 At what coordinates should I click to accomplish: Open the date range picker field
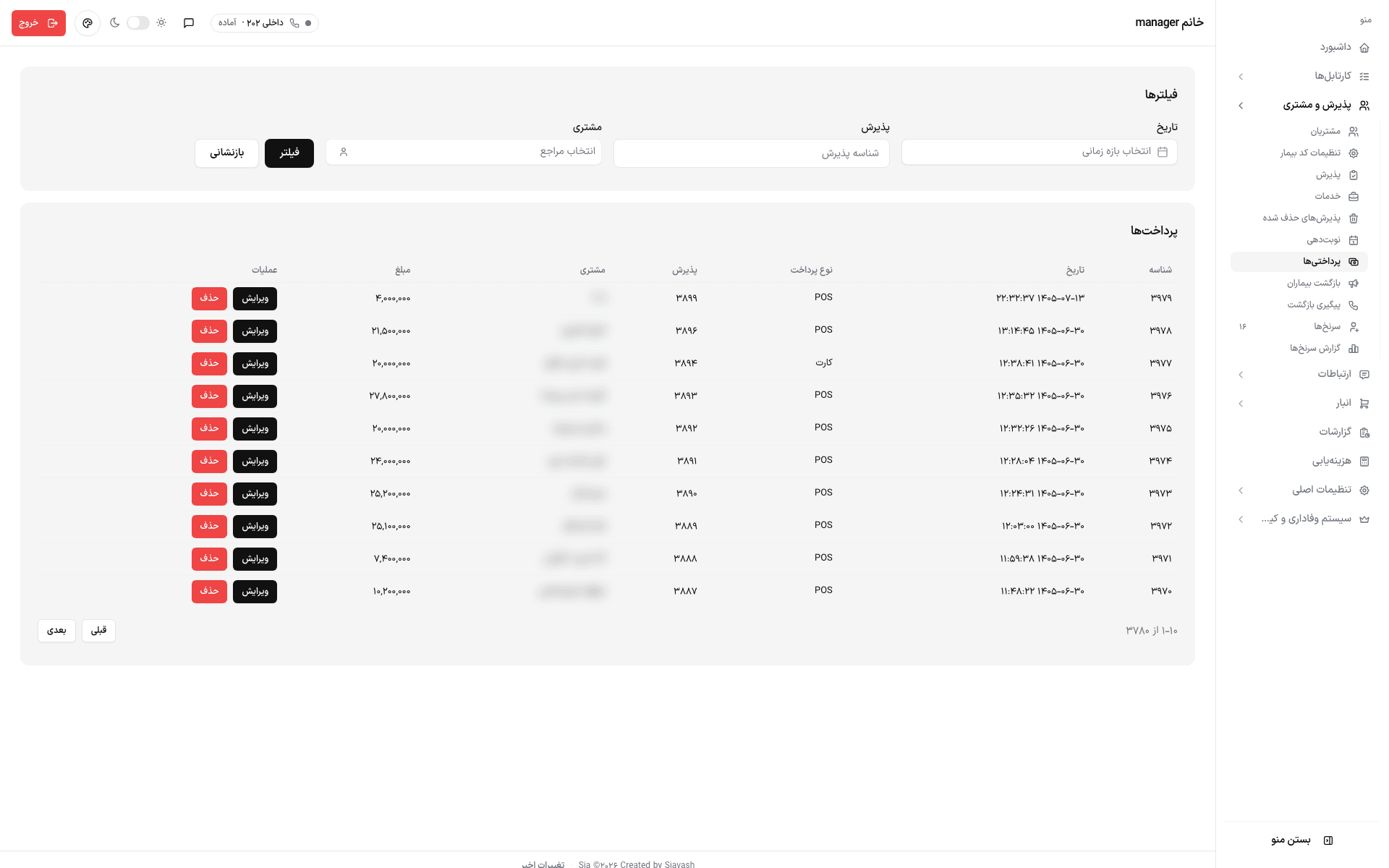1040,152
